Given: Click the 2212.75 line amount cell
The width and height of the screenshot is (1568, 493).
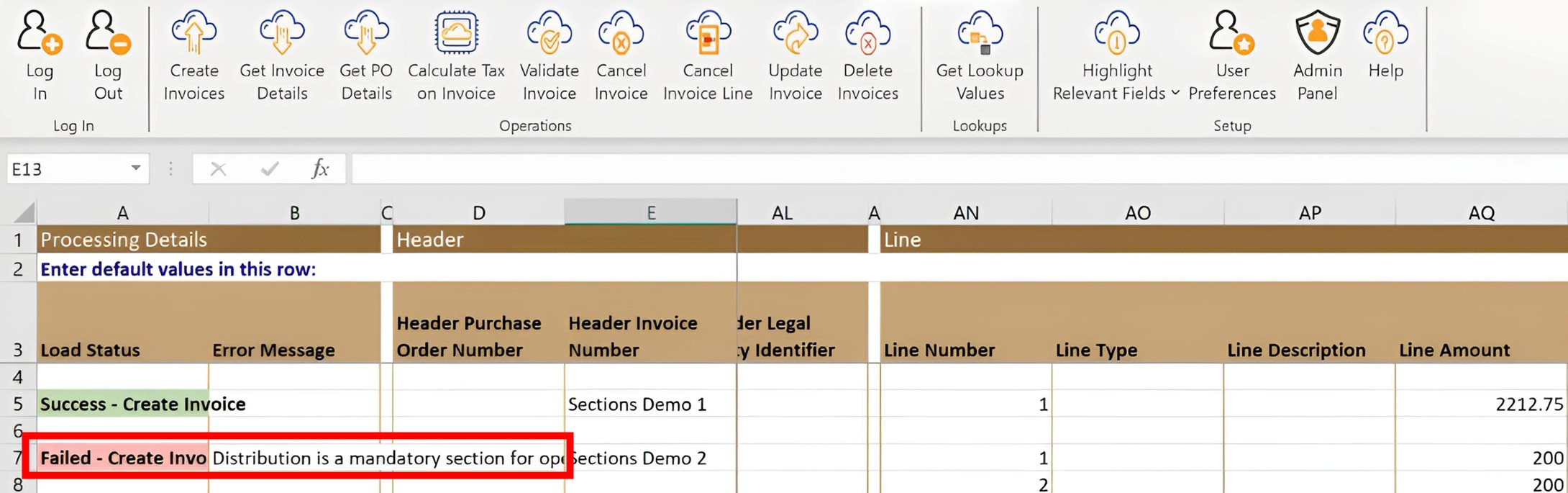Looking at the screenshot, I should click(x=1482, y=404).
